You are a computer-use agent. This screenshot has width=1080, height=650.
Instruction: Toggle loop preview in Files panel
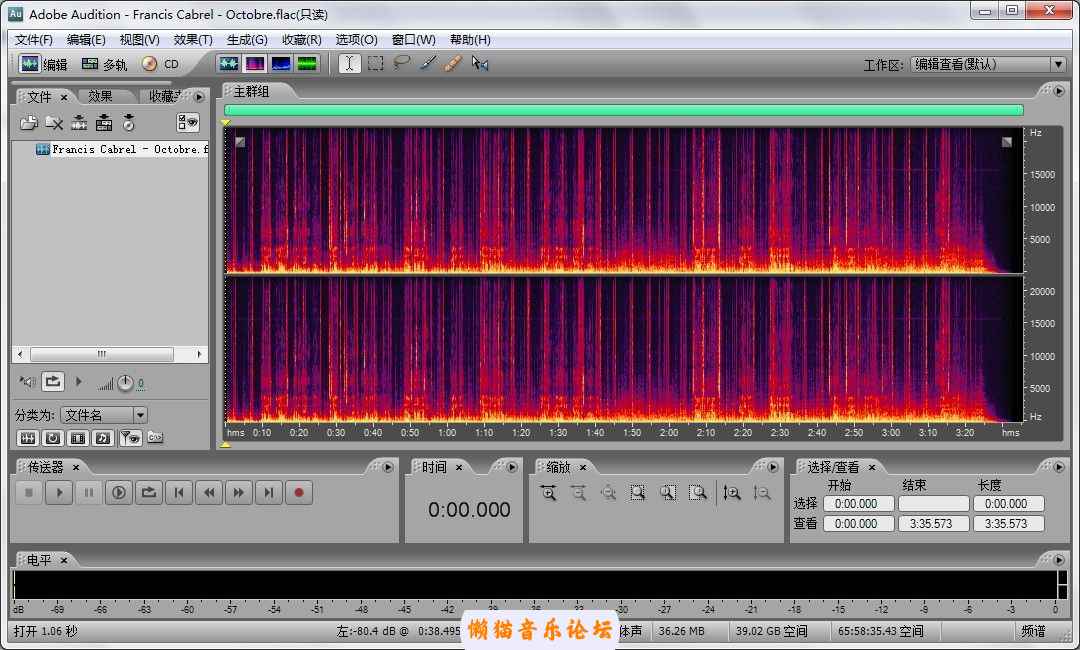click(52, 381)
